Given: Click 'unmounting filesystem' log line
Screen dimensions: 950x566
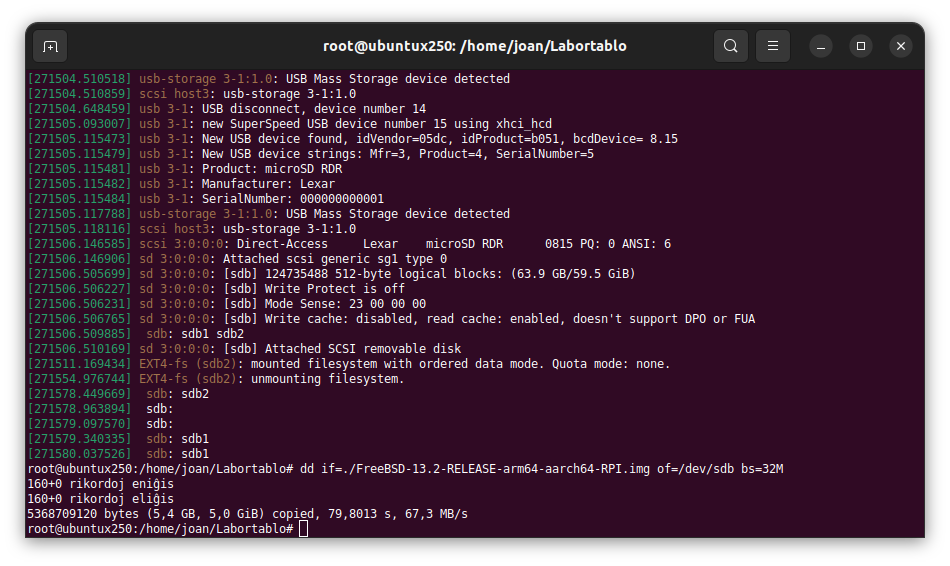Looking at the screenshot, I should tap(216, 379).
